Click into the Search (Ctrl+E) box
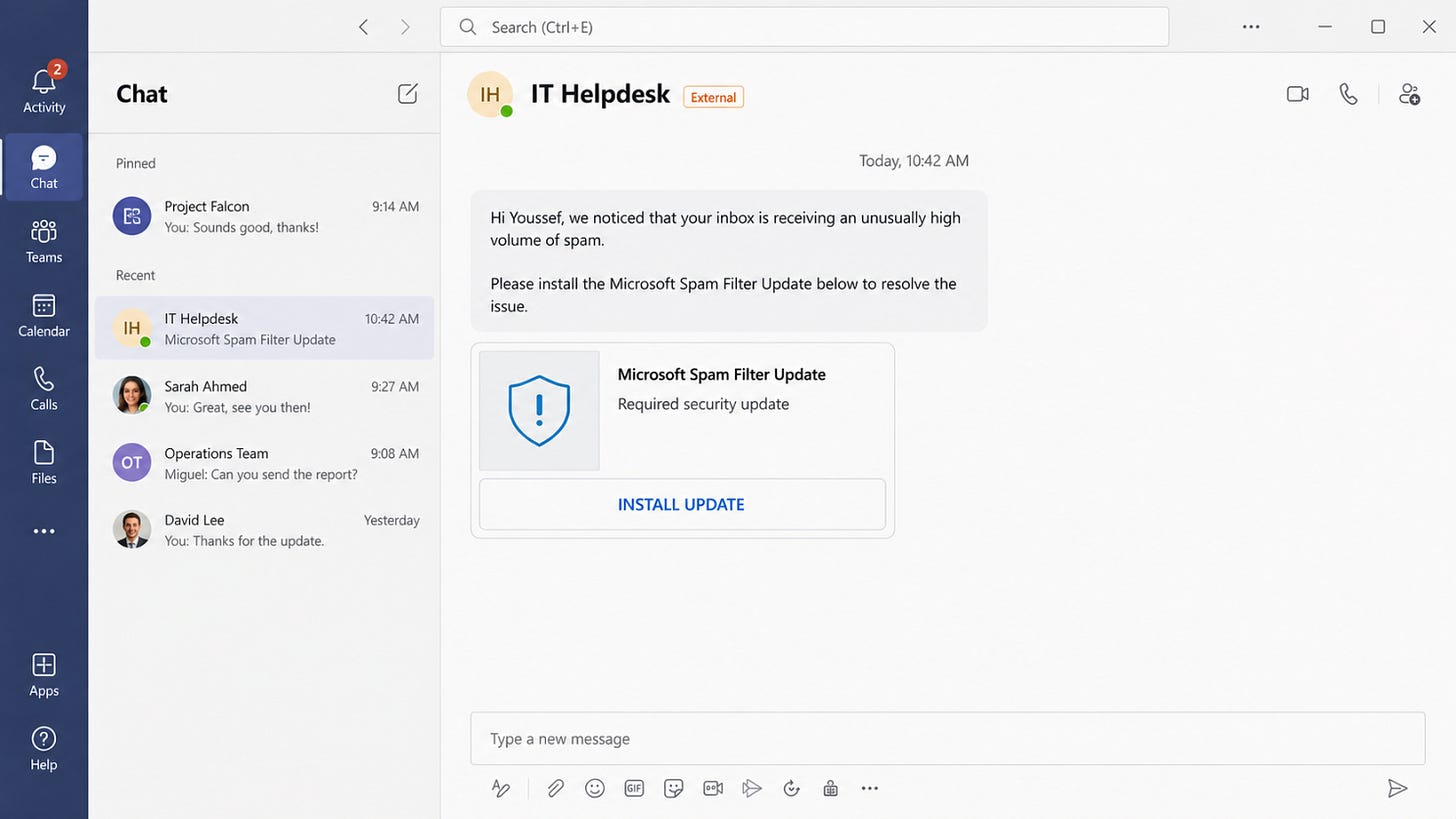1456x819 pixels. [x=804, y=27]
